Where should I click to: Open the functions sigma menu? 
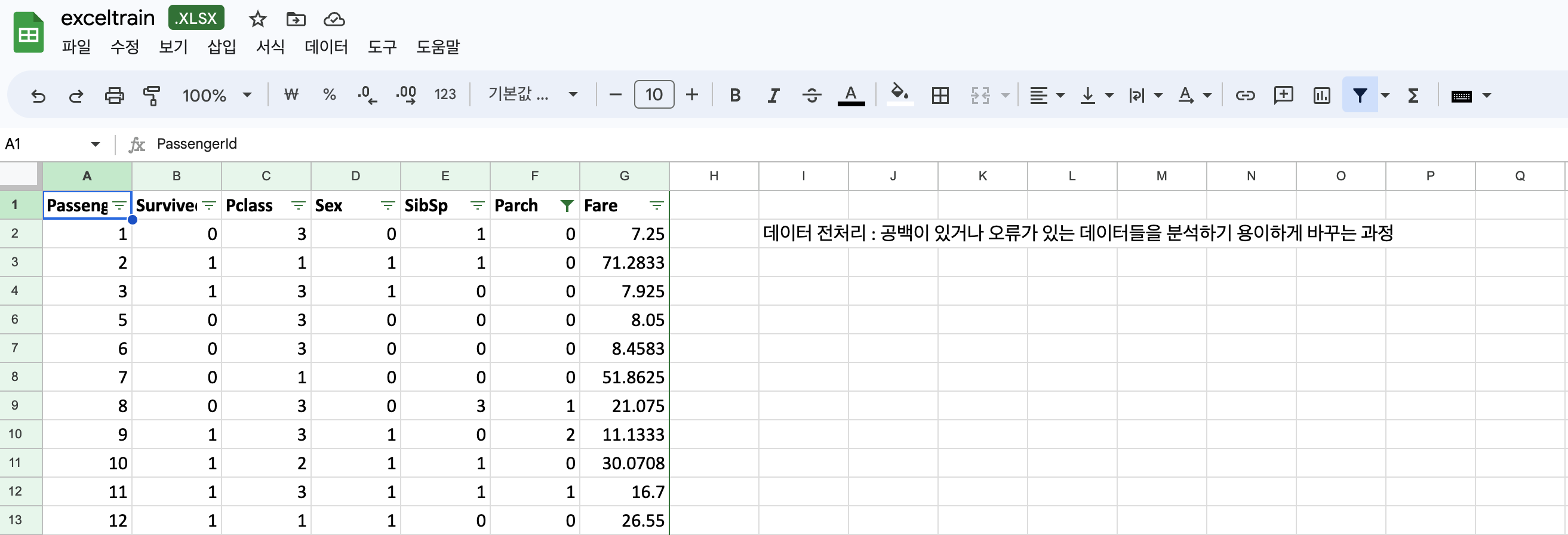tap(1413, 95)
